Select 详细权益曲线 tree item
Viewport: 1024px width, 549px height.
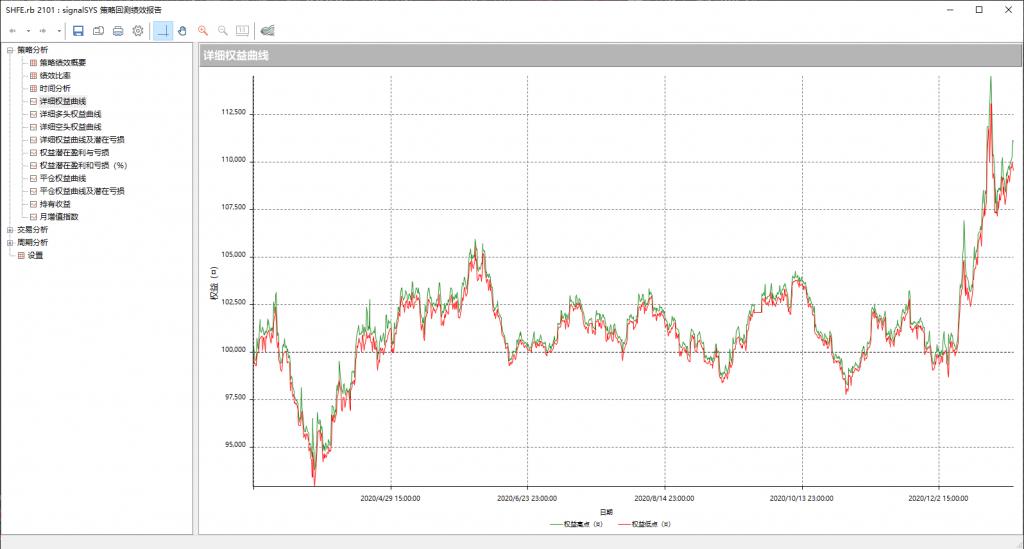pyautogui.click(x=63, y=101)
